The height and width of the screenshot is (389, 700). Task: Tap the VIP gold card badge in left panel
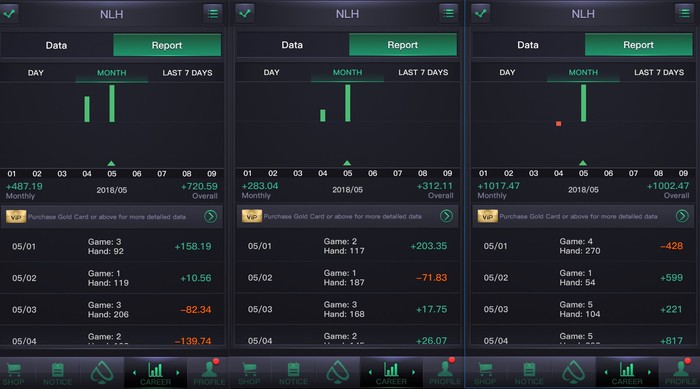tap(16, 217)
